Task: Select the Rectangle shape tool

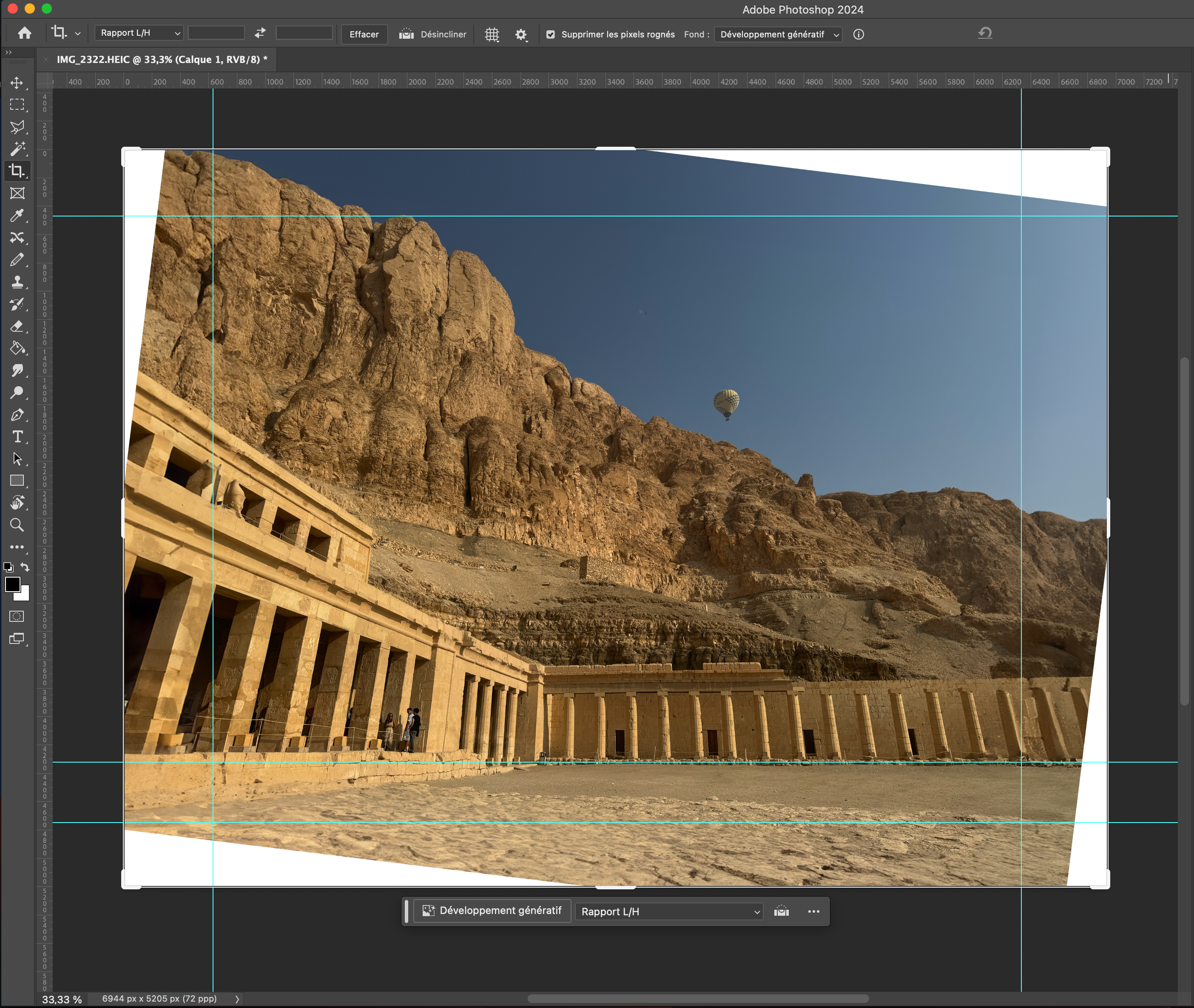Action: point(17,481)
